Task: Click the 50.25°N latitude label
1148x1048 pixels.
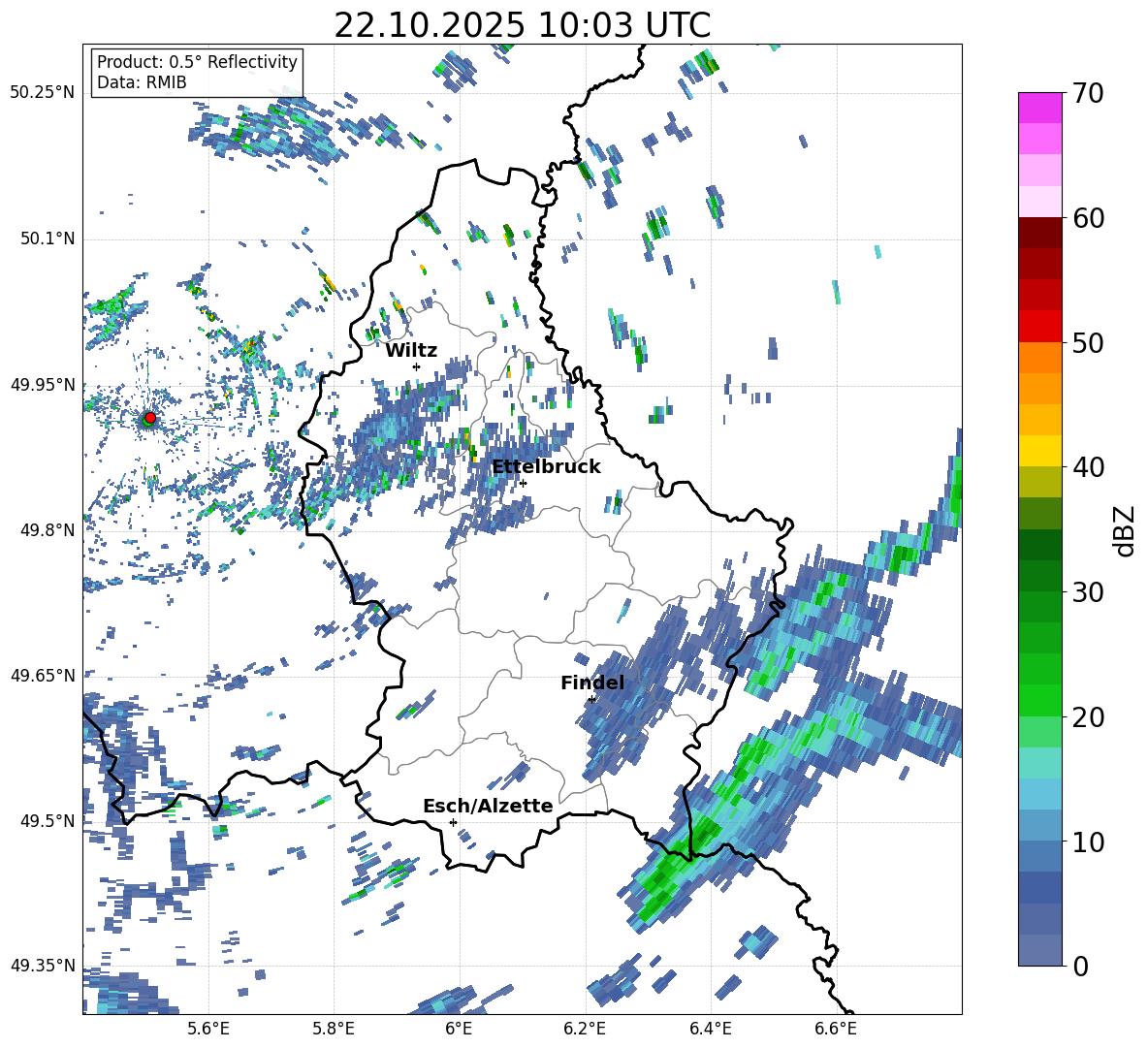Action: point(43,93)
